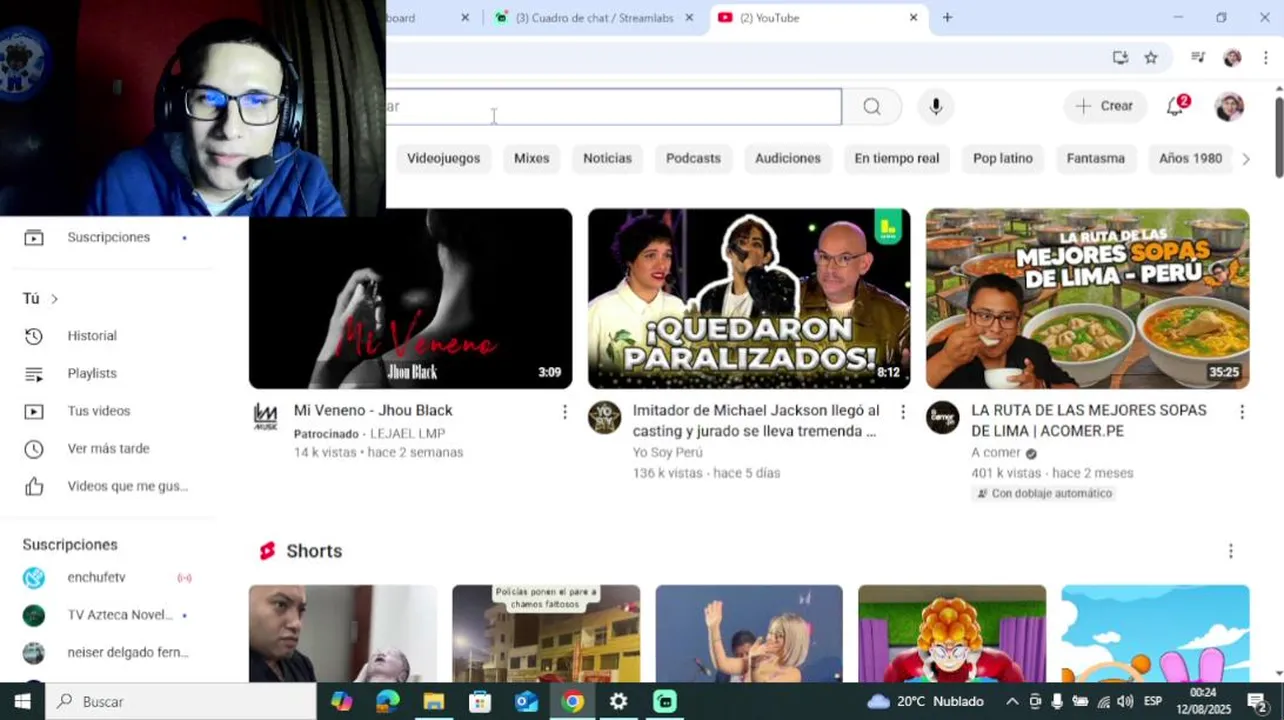Play the ¡Quedaron Paralizados! video thumbnail

(749, 298)
